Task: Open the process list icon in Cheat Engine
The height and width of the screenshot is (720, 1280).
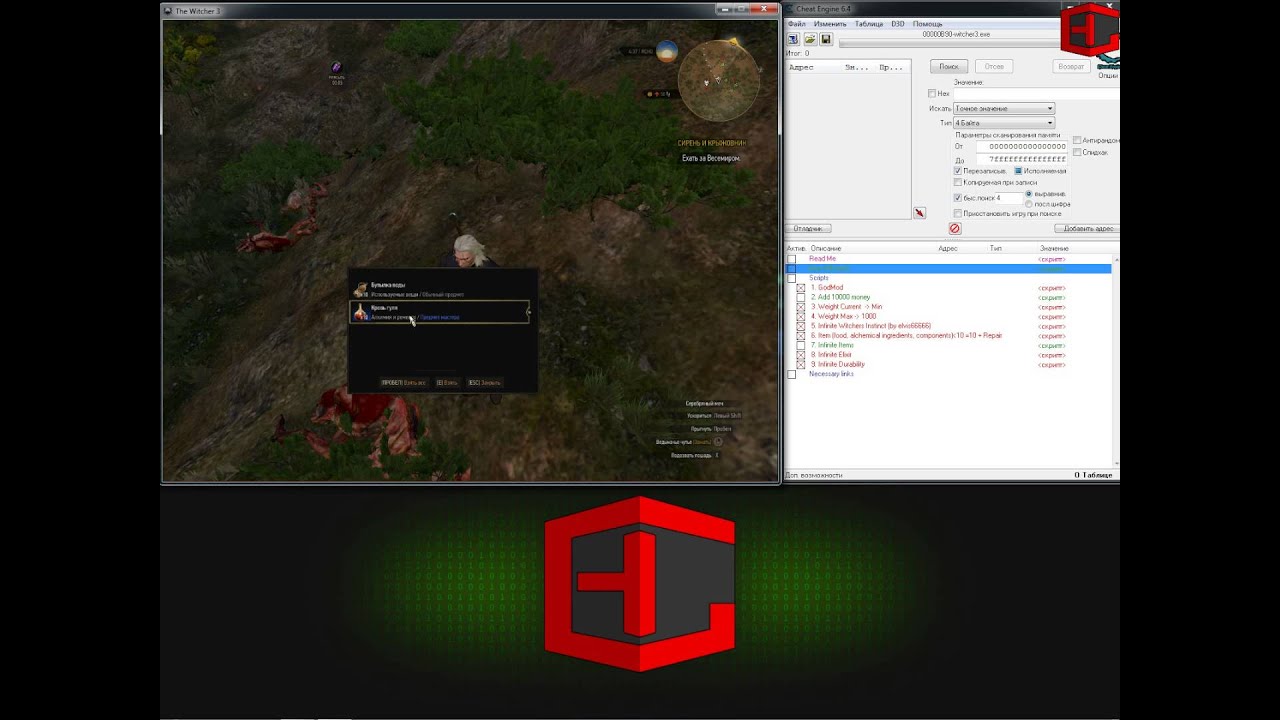Action: coord(792,39)
